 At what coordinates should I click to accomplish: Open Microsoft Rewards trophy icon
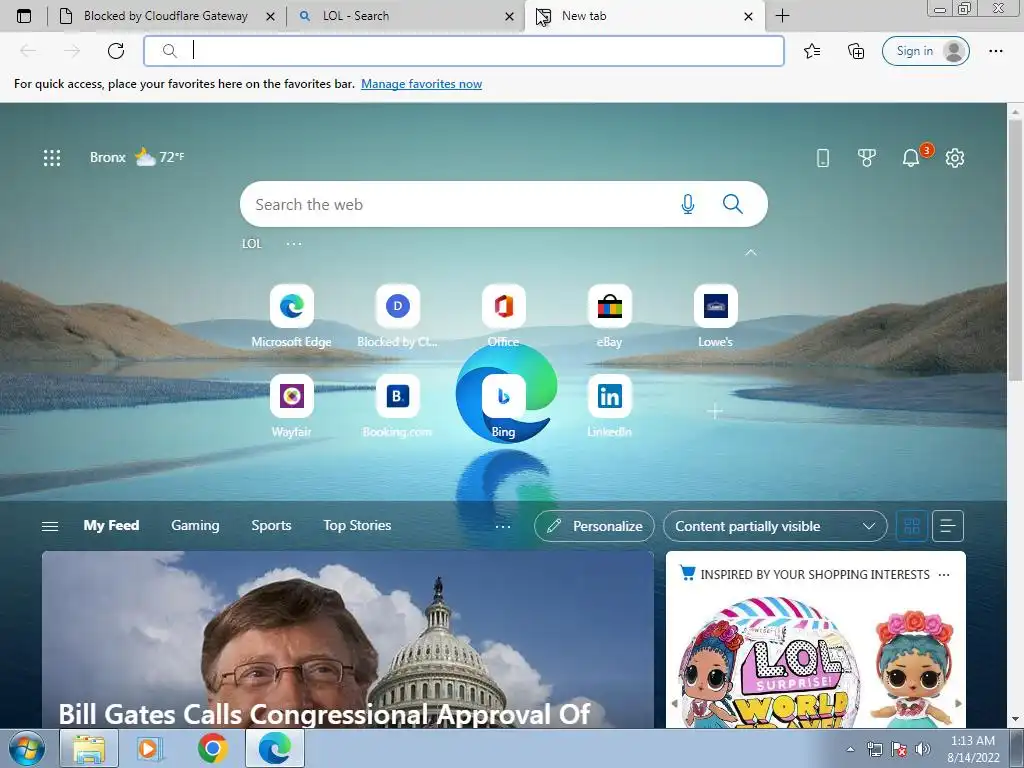pos(867,157)
